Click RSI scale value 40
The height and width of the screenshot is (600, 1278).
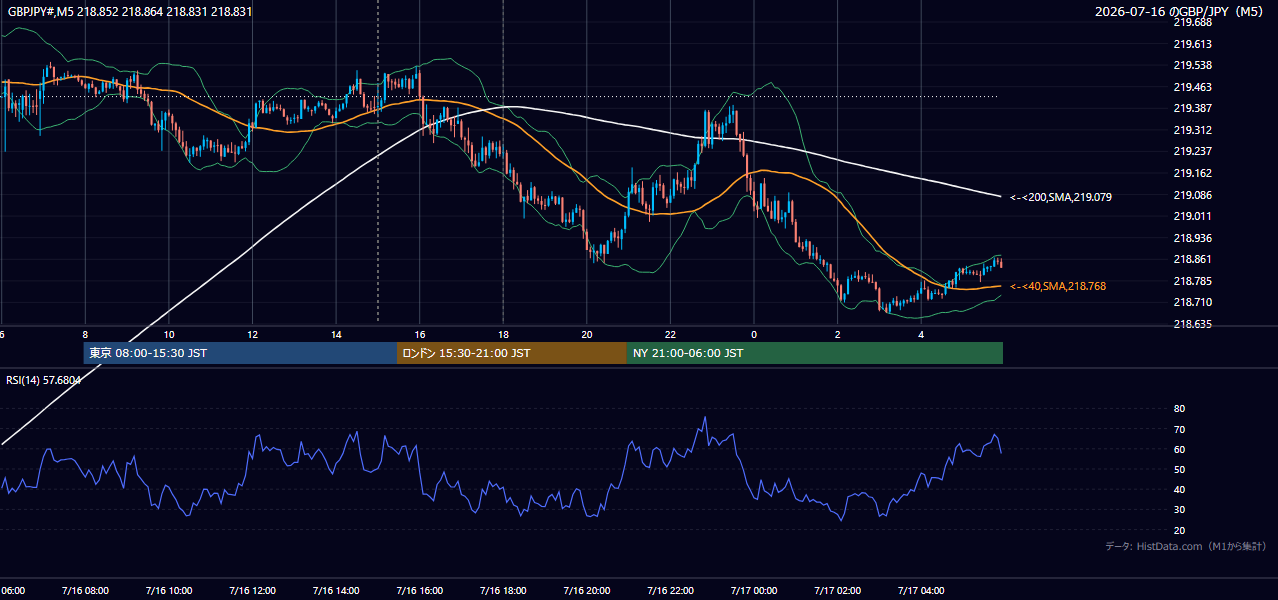(x=1179, y=489)
